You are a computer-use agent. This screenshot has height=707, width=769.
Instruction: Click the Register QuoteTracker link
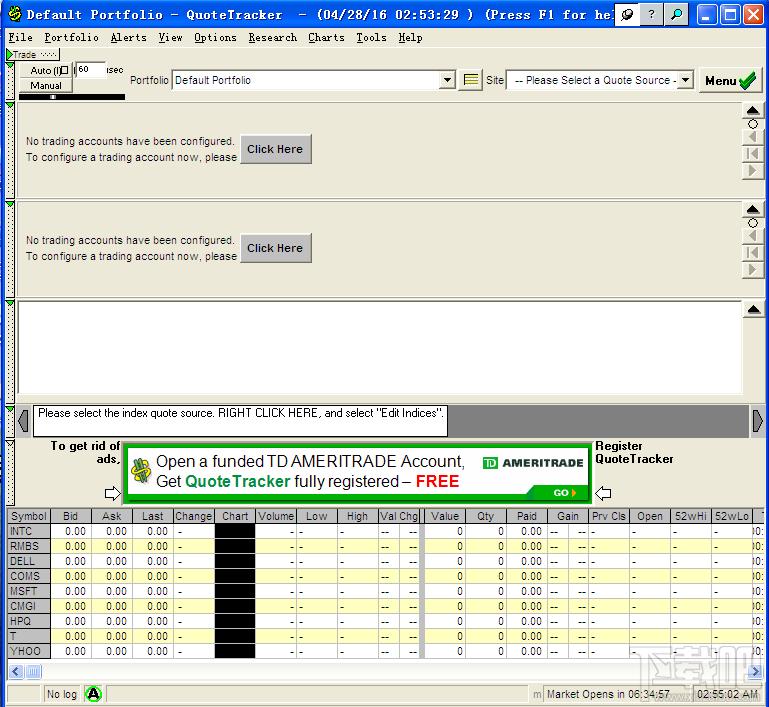click(634, 452)
